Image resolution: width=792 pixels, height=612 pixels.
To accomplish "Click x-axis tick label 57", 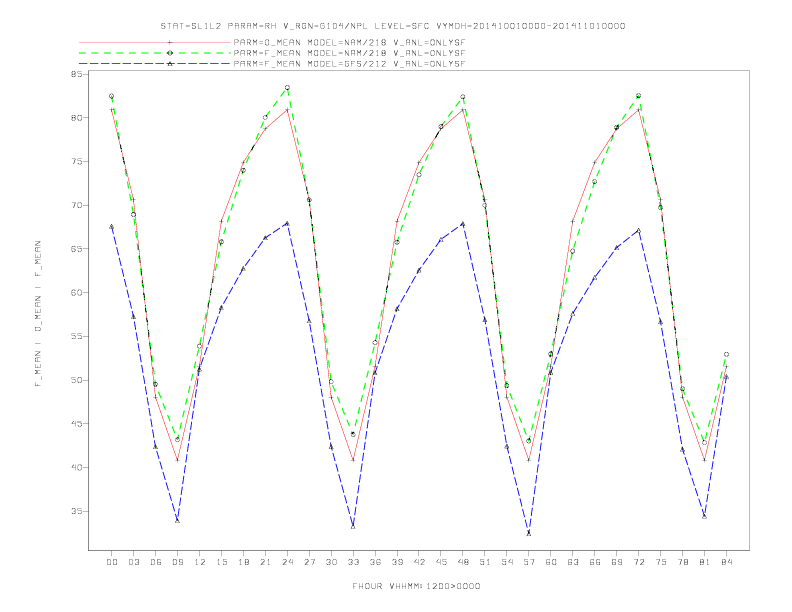I will click(x=529, y=562).
